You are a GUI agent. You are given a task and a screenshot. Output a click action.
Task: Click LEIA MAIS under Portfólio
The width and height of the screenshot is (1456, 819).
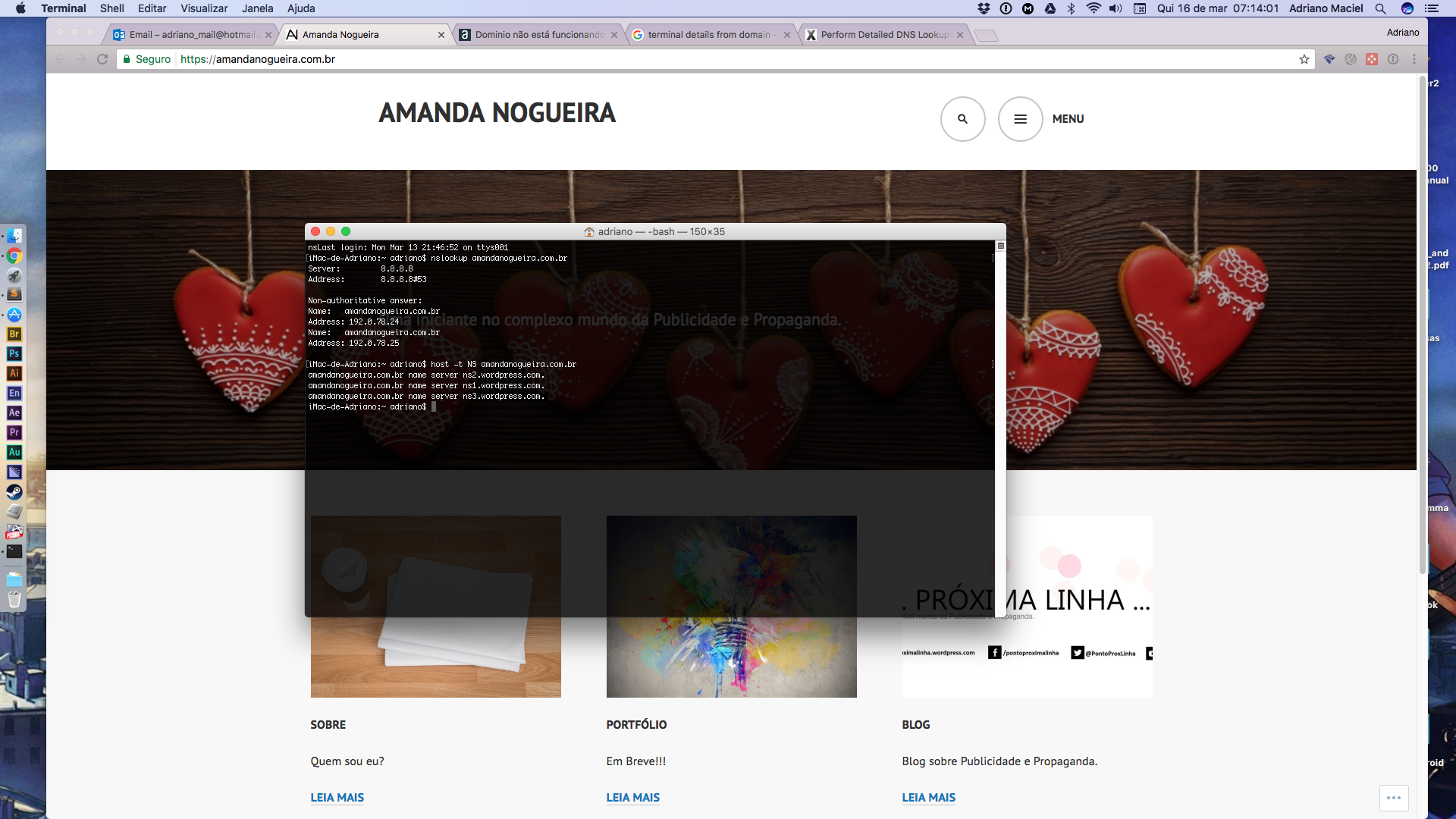[x=633, y=798]
